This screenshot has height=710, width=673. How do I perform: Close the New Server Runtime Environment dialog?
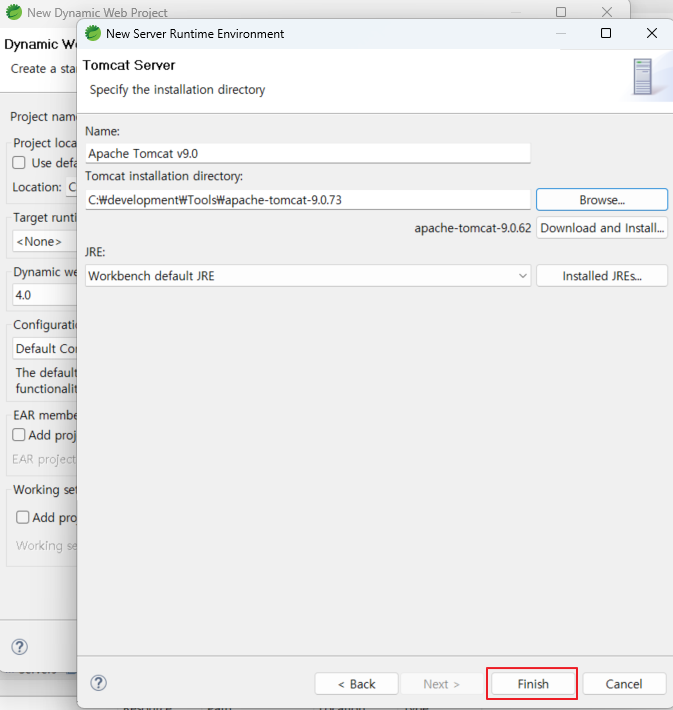pyautogui.click(x=652, y=33)
